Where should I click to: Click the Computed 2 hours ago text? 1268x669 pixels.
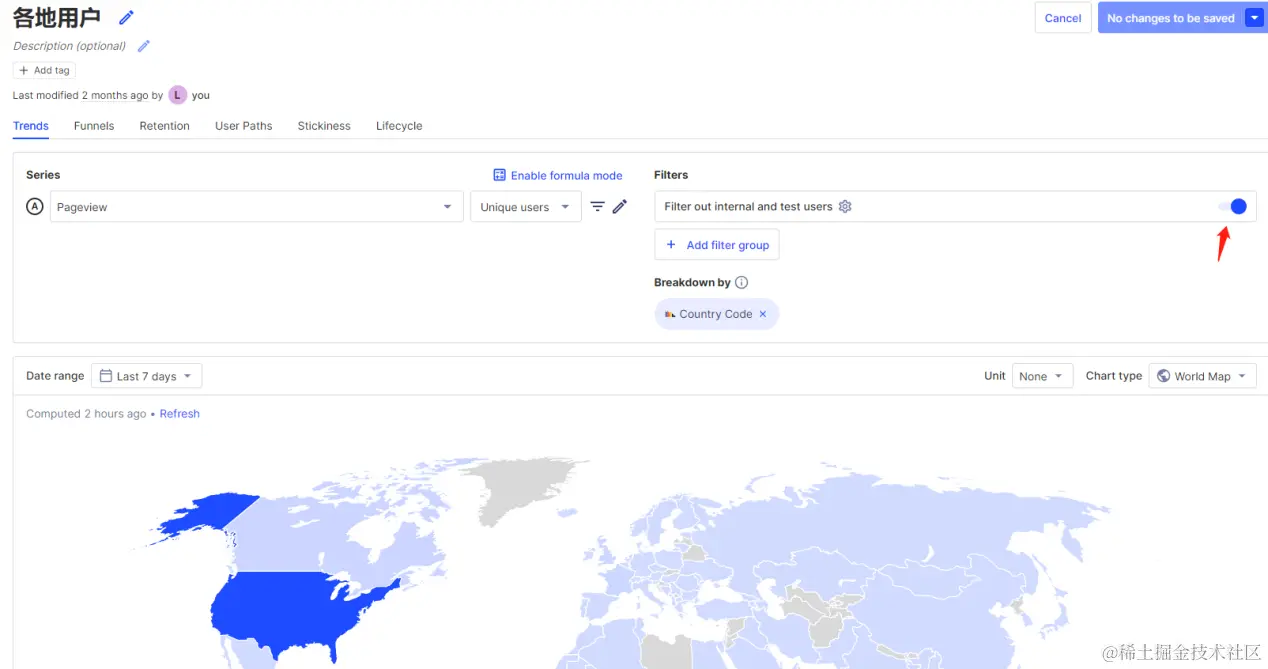(86, 414)
